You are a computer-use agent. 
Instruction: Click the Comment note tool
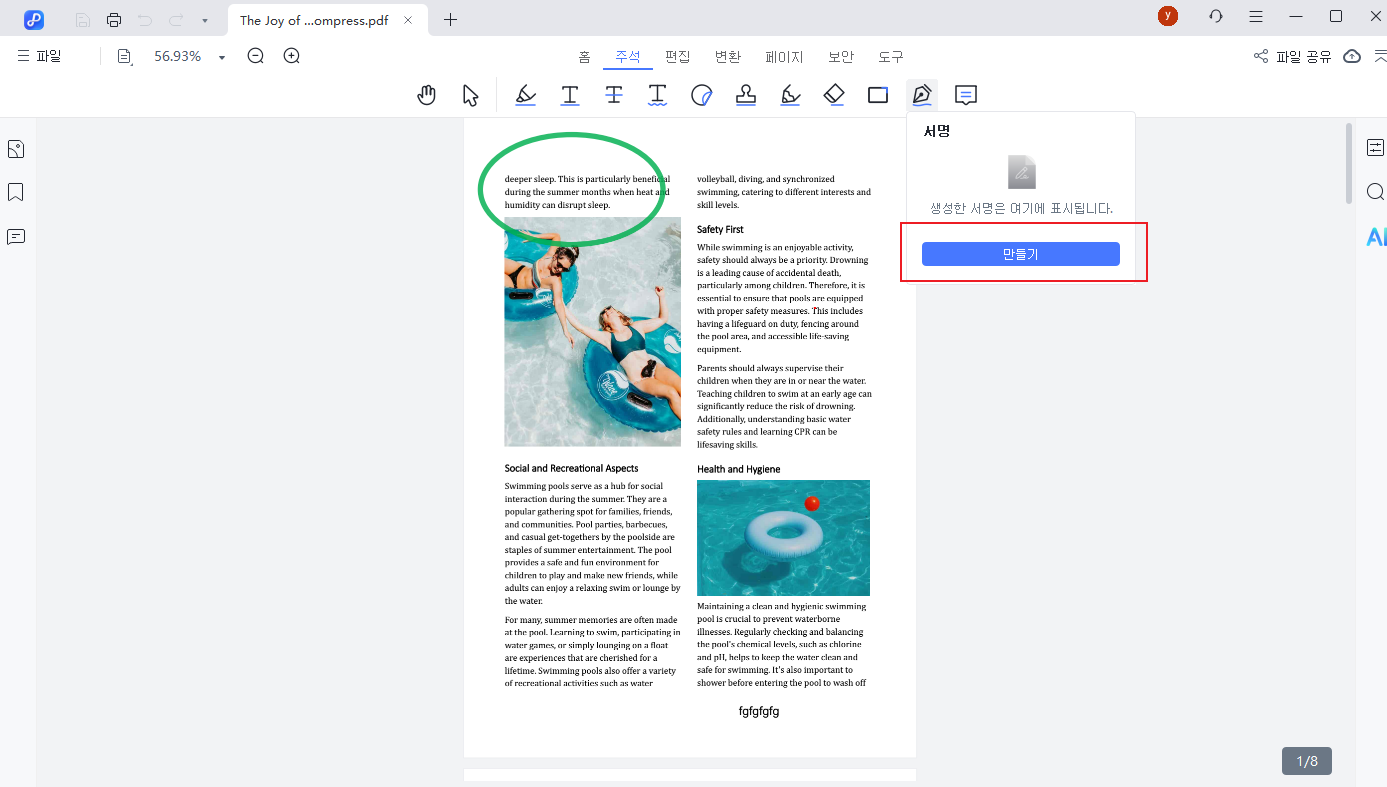pos(965,95)
